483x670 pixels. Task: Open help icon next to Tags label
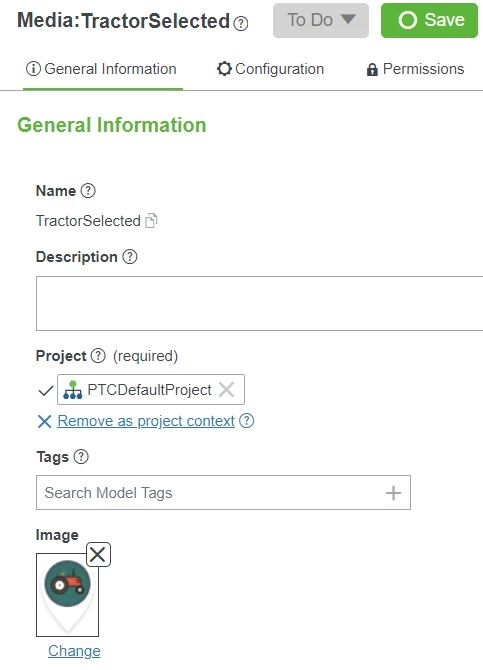[x=81, y=457]
